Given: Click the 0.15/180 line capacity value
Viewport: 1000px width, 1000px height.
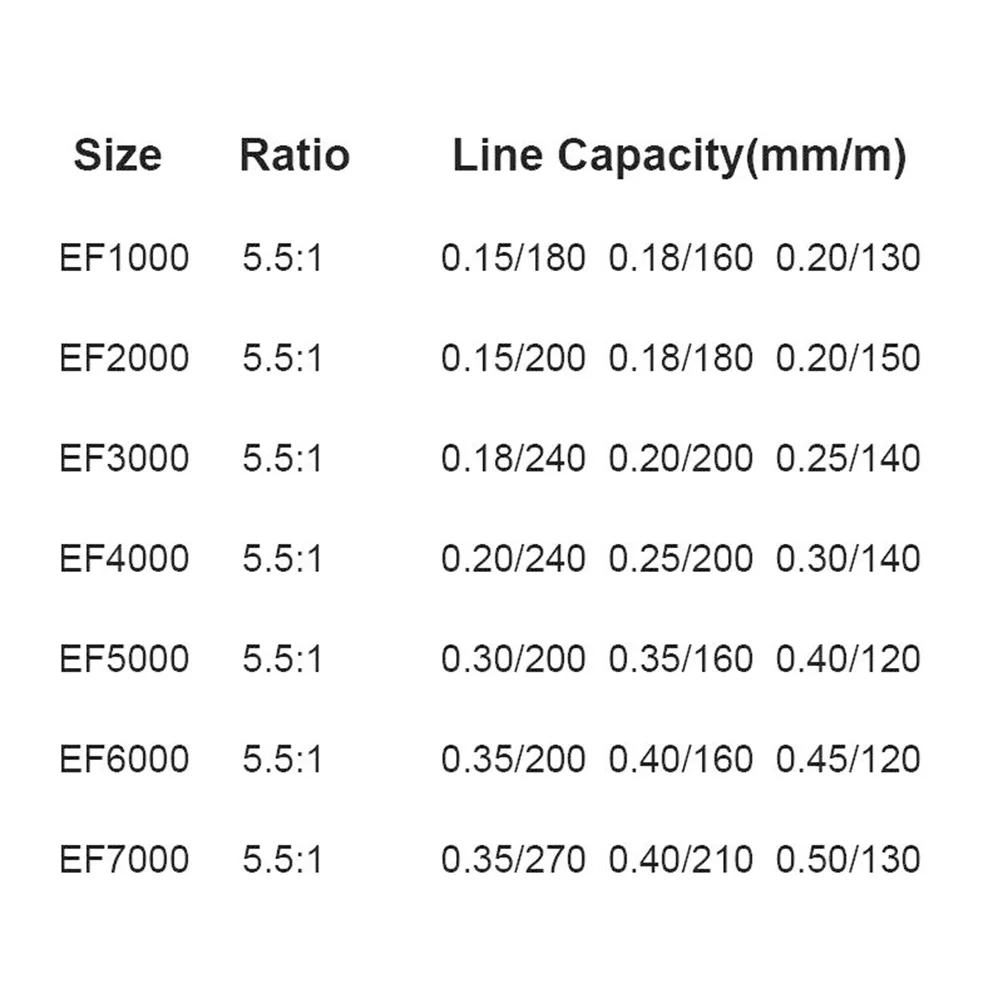Looking at the screenshot, I should tap(513, 258).
